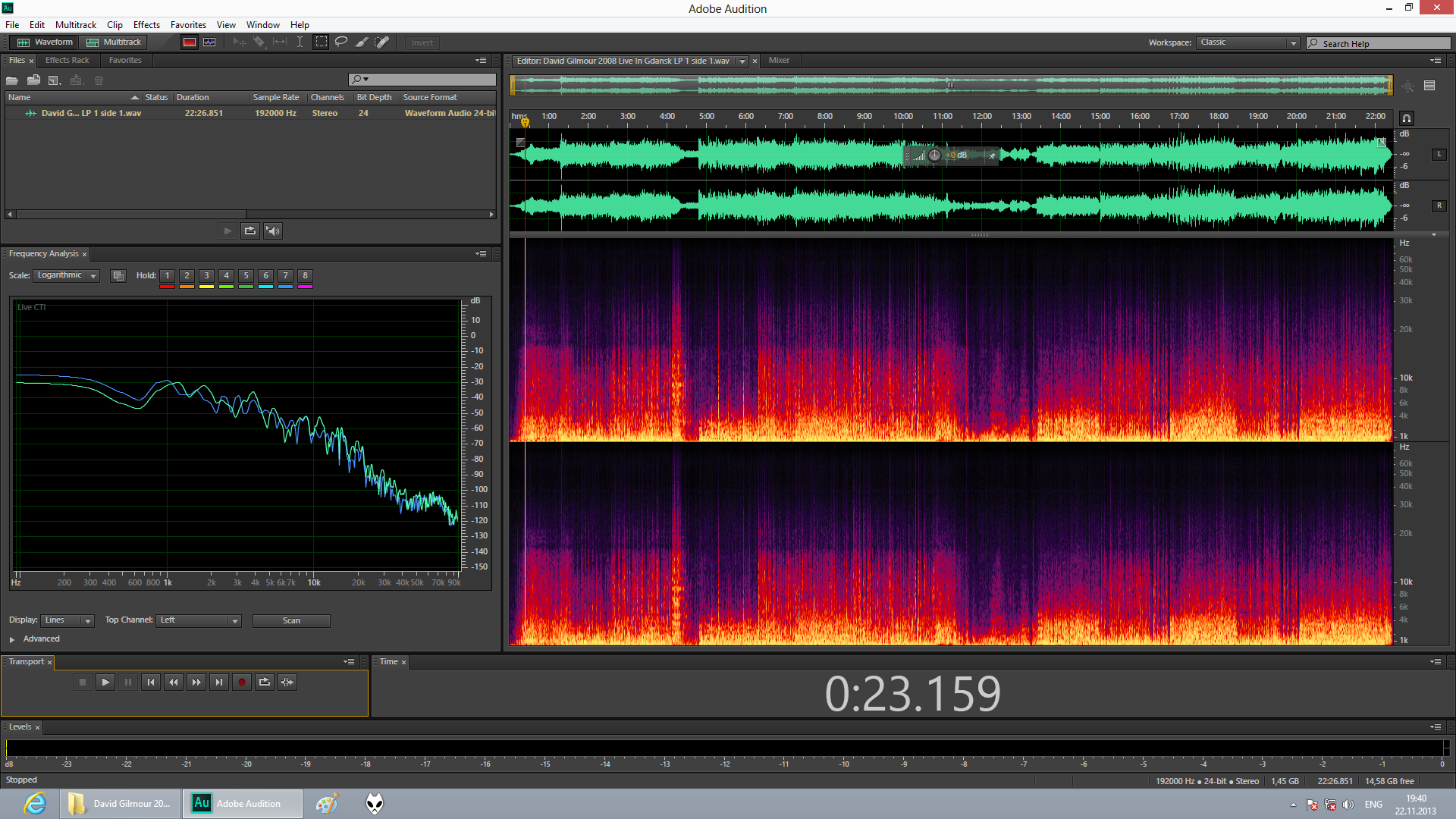
Task: Toggle Hold button 4
Action: pos(226,276)
